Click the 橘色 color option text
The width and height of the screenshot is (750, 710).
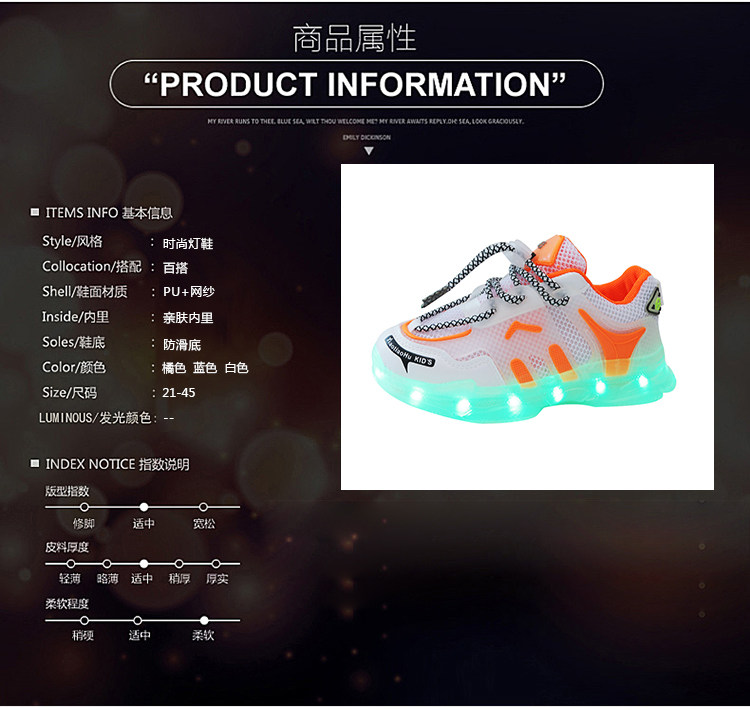(174, 367)
